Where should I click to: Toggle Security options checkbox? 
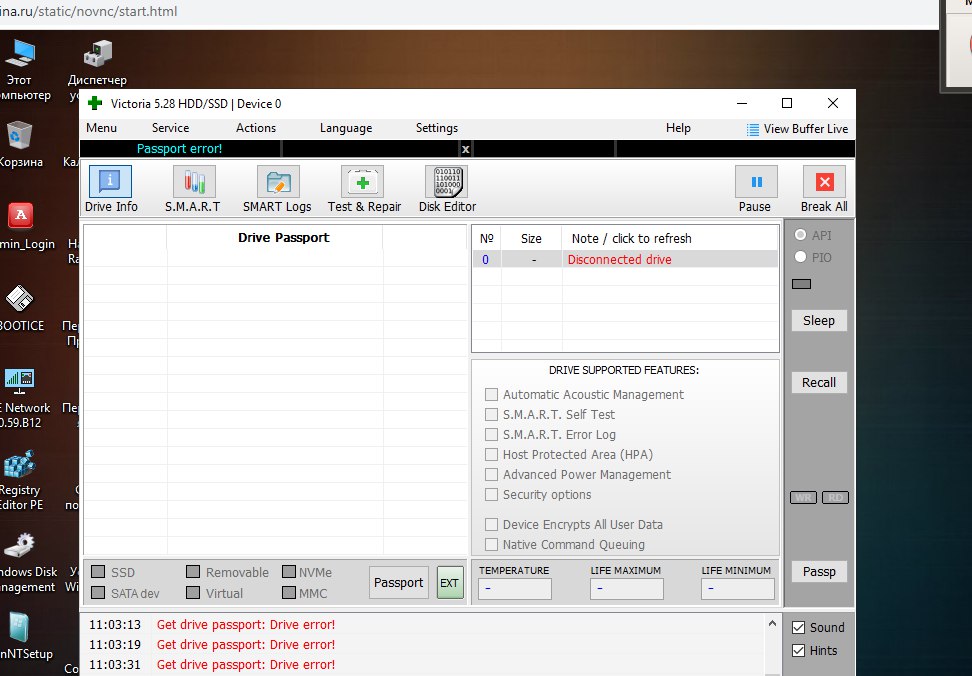coord(491,494)
